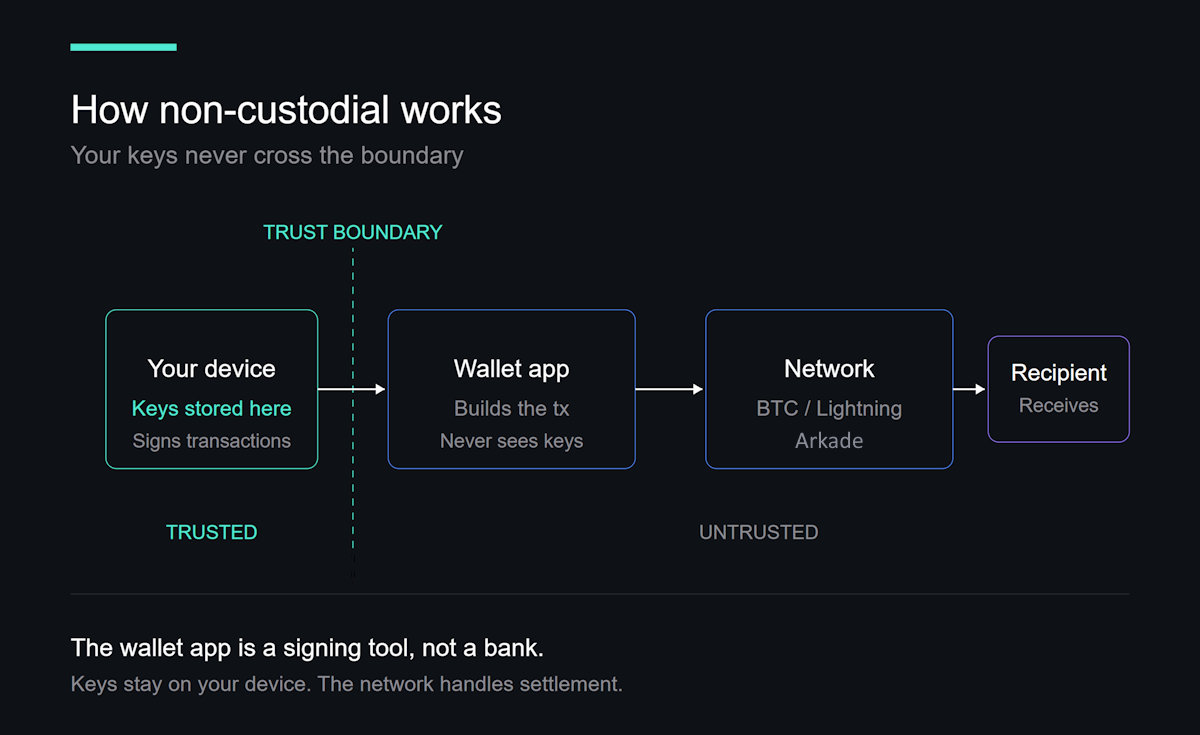Viewport: 1200px width, 735px height.
Task: Click the 'Never sees keys' text
Action: point(511,441)
